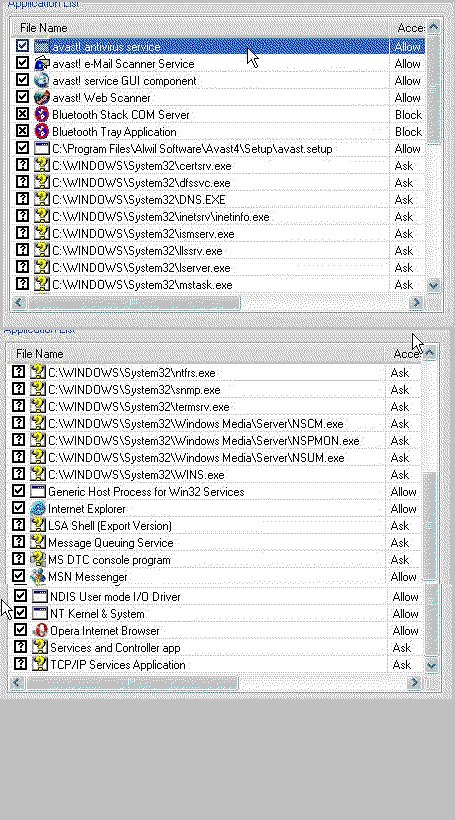Click the Internet Explorer icon

point(38,509)
